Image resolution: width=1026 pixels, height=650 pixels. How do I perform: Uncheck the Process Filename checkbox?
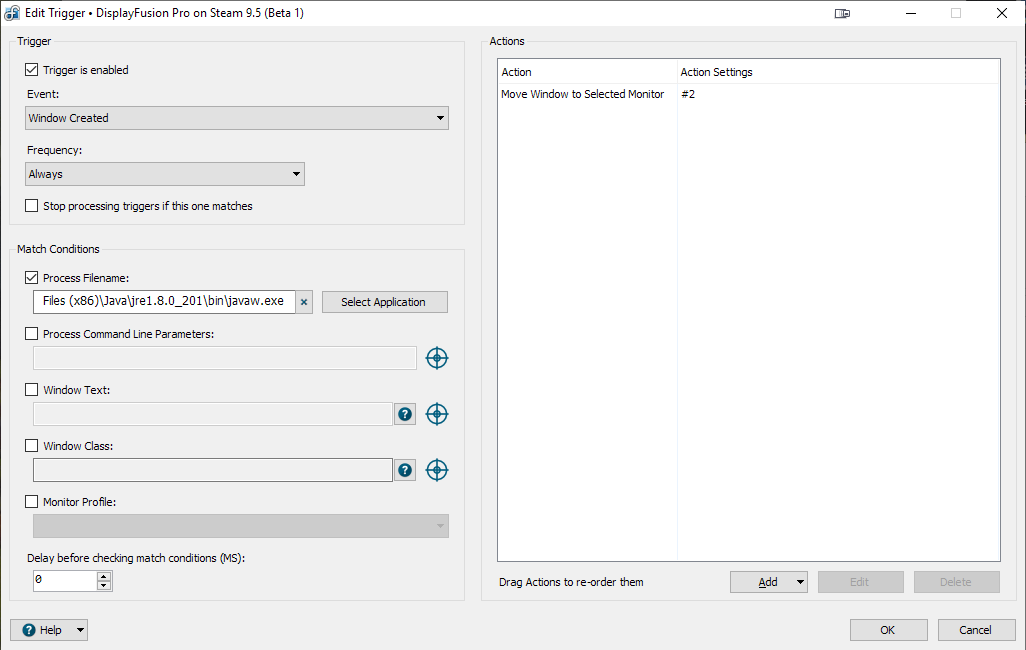32,278
